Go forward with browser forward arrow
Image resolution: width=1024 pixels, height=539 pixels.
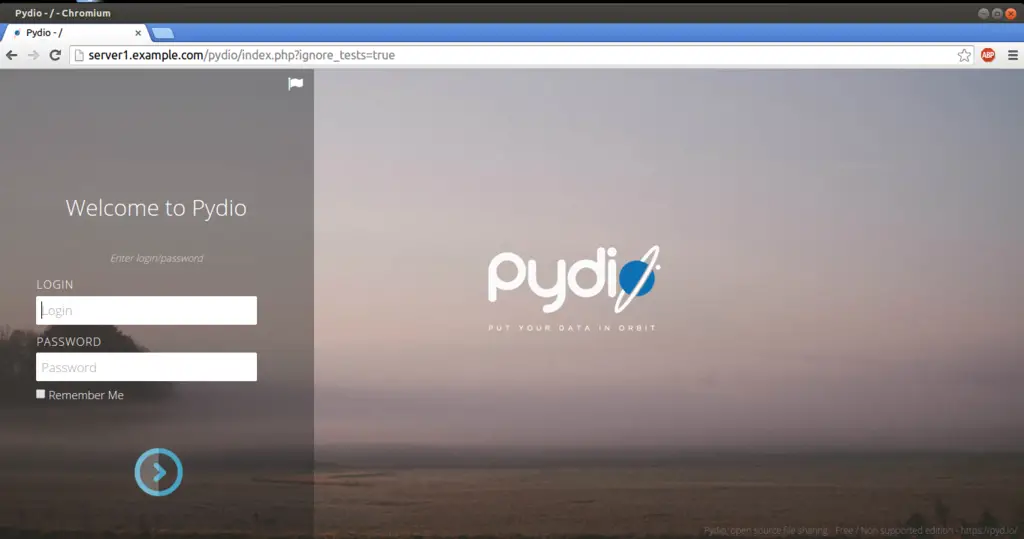pos(33,56)
